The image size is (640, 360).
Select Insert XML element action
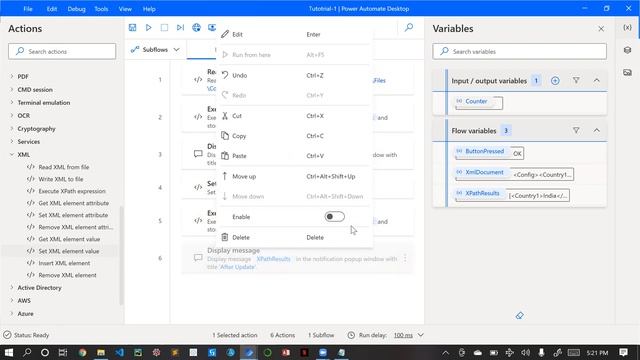pyautogui.click(x=64, y=263)
